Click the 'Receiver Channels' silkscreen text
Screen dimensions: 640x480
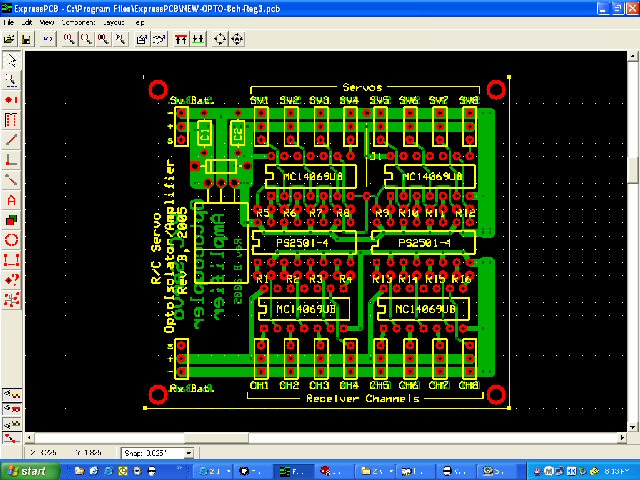pyautogui.click(x=363, y=398)
